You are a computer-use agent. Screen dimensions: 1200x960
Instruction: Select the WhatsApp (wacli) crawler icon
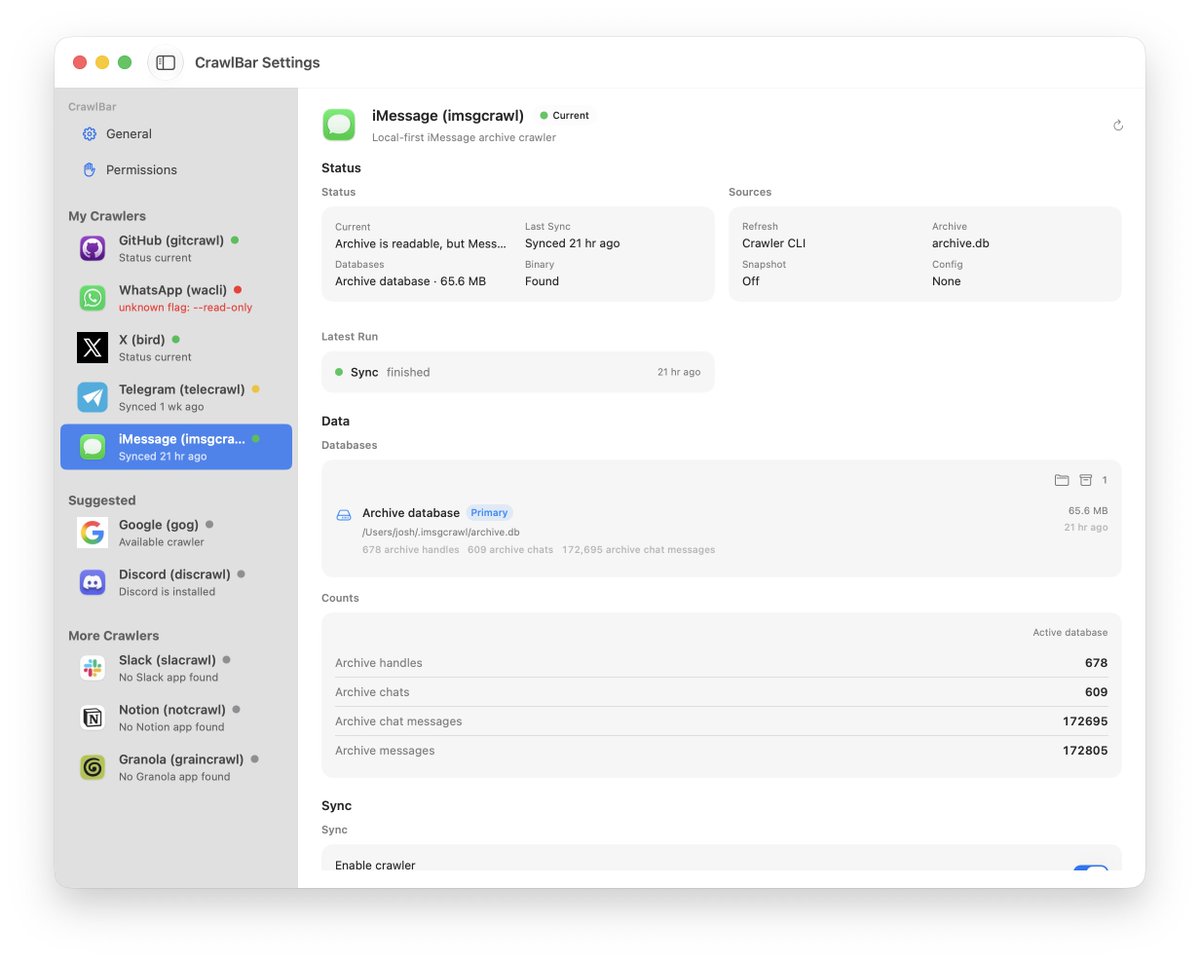tap(93, 298)
